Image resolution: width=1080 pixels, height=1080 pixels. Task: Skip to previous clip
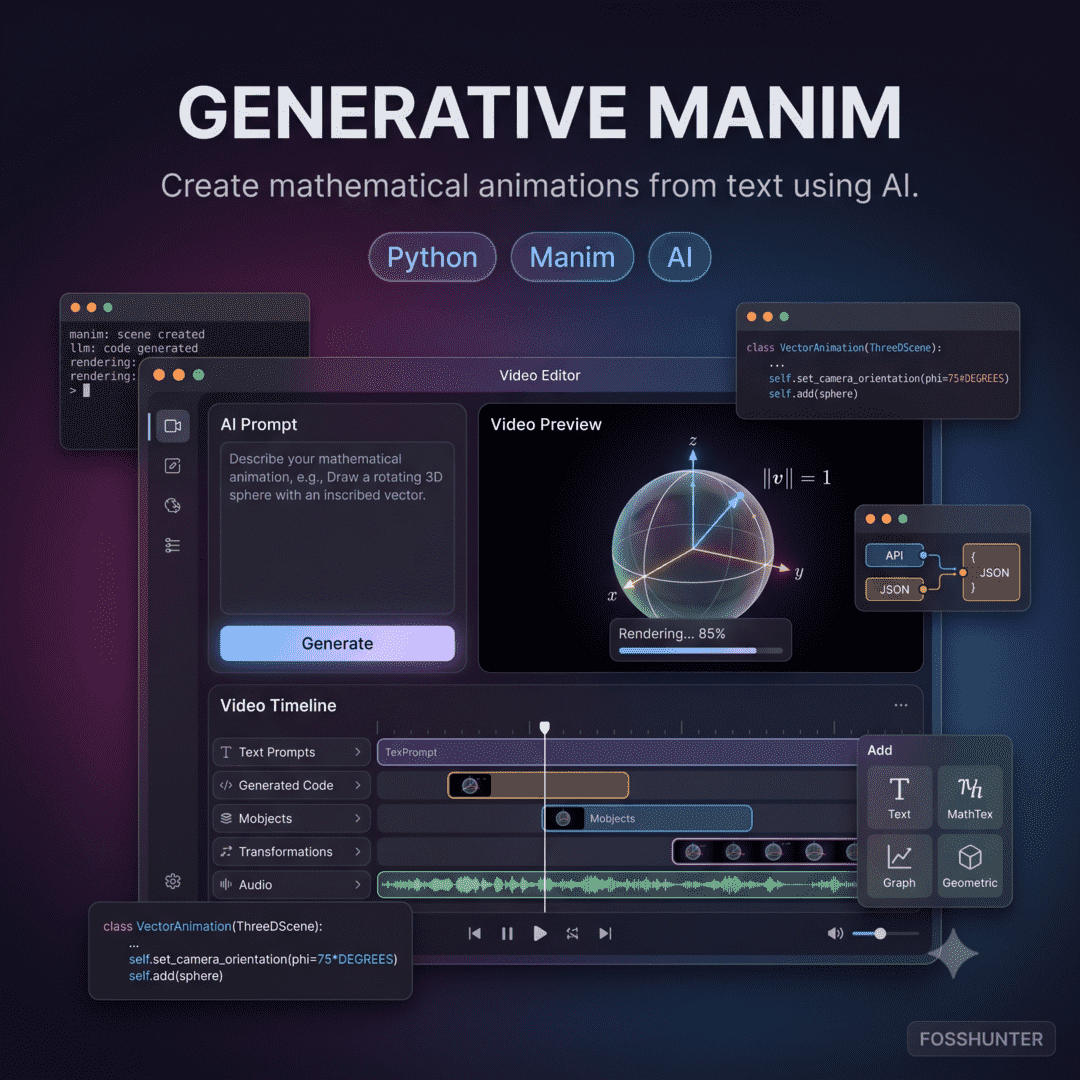475,933
